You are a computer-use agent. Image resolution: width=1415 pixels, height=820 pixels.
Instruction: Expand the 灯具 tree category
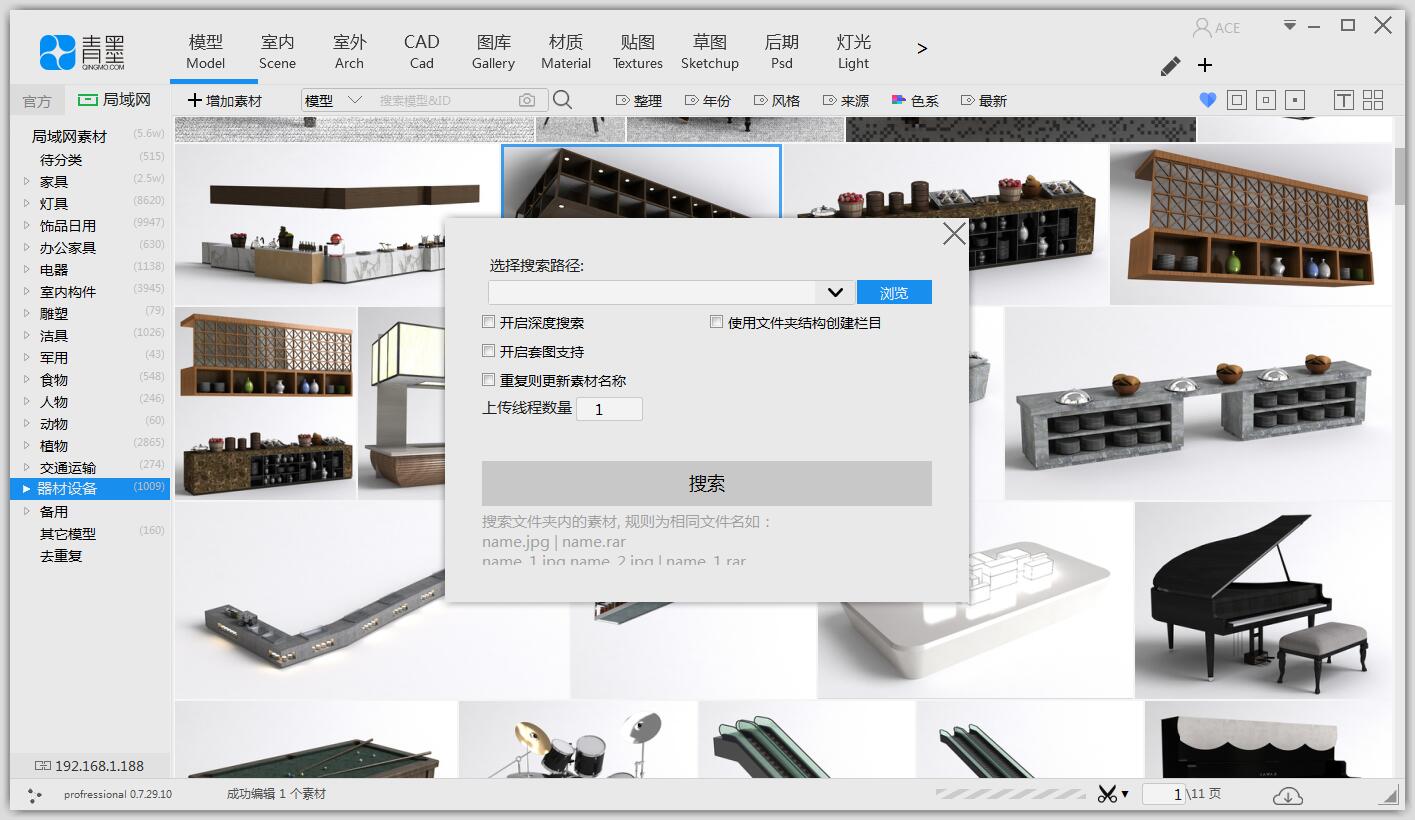click(26, 204)
